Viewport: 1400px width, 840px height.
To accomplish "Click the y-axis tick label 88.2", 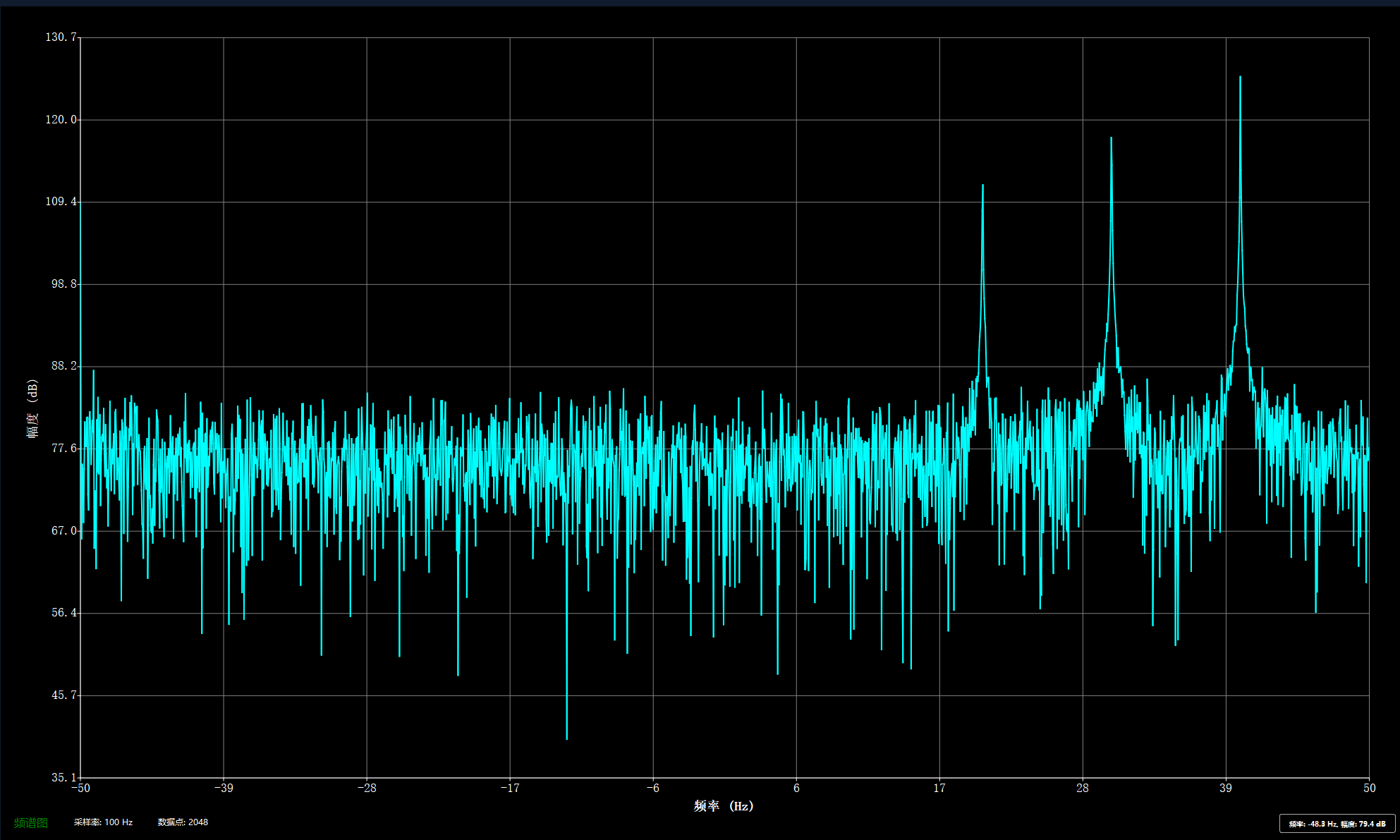I will [x=63, y=366].
